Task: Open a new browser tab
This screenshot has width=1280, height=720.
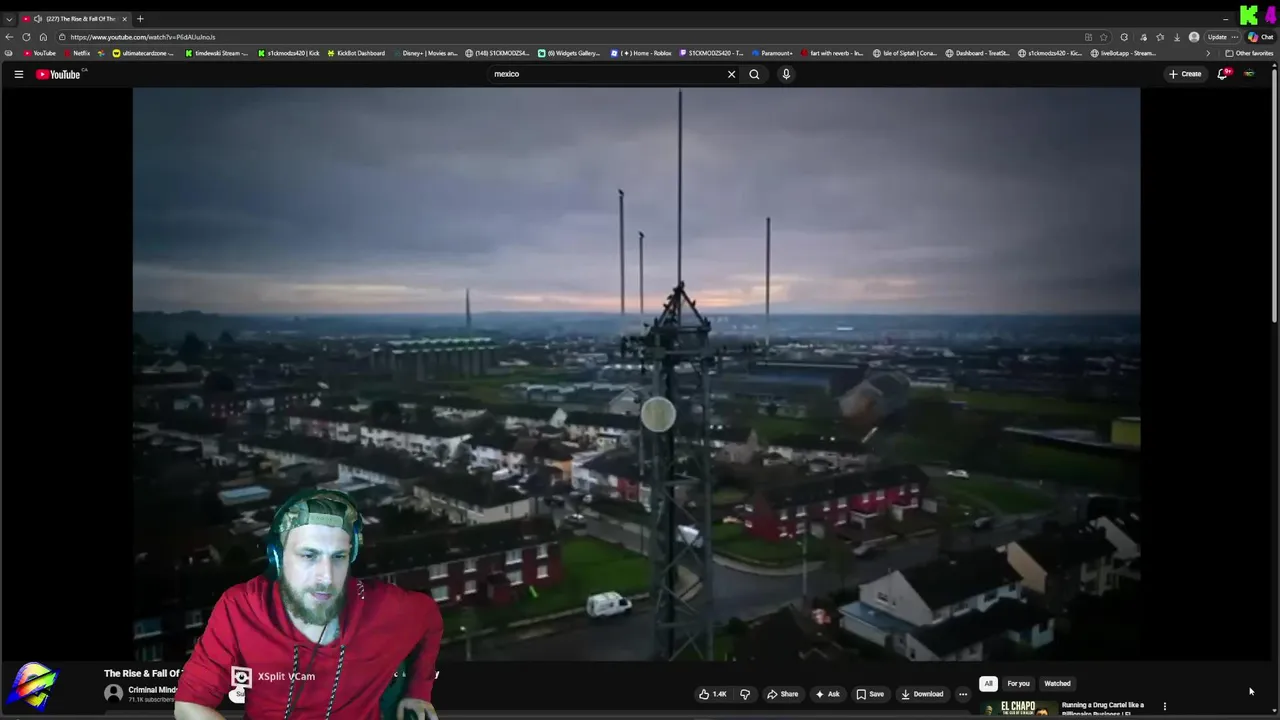Action: (x=140, y=19)
